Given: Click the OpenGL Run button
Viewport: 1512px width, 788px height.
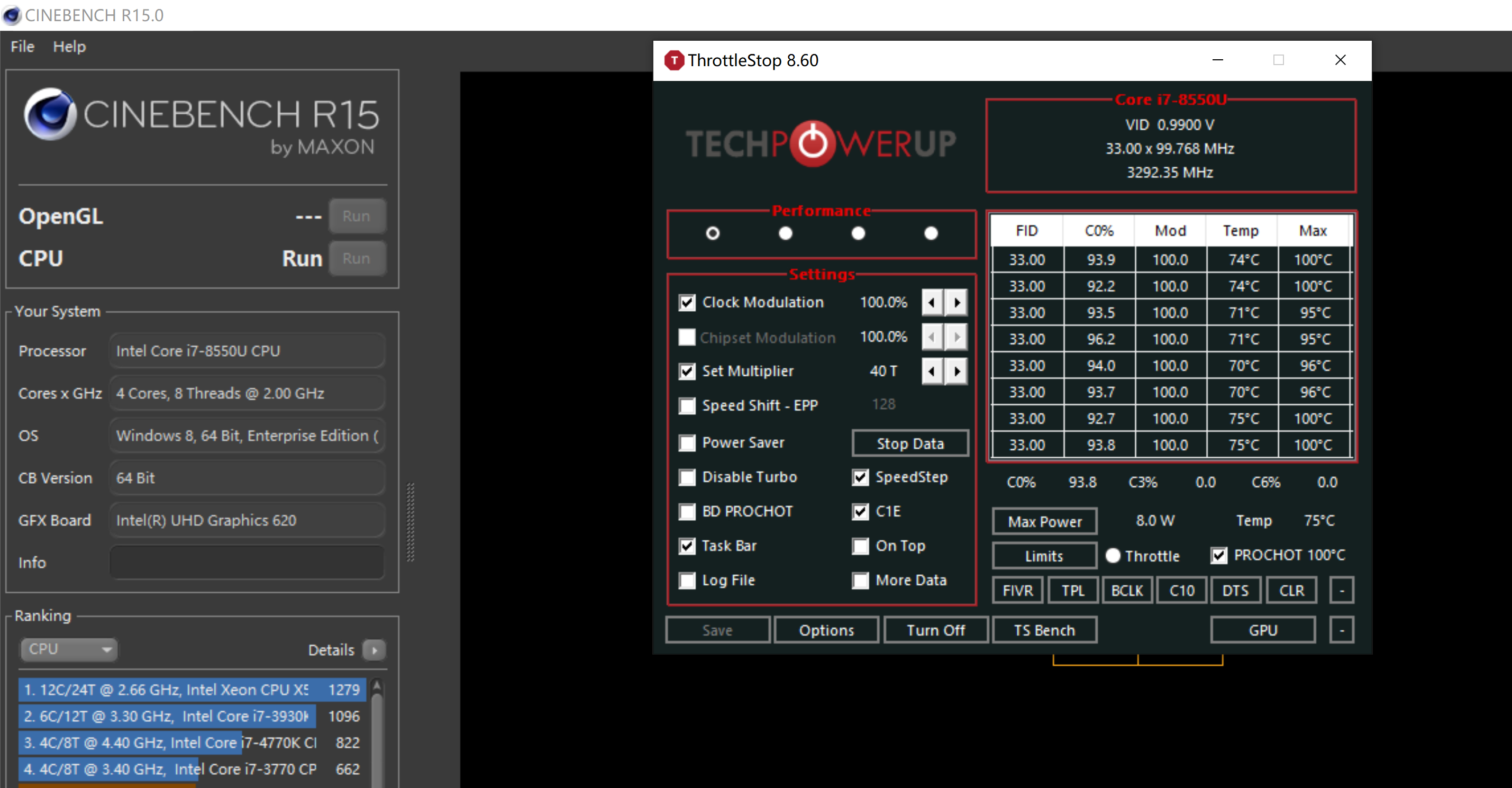Looking at the screenshot, I should (x=357, y=216).
